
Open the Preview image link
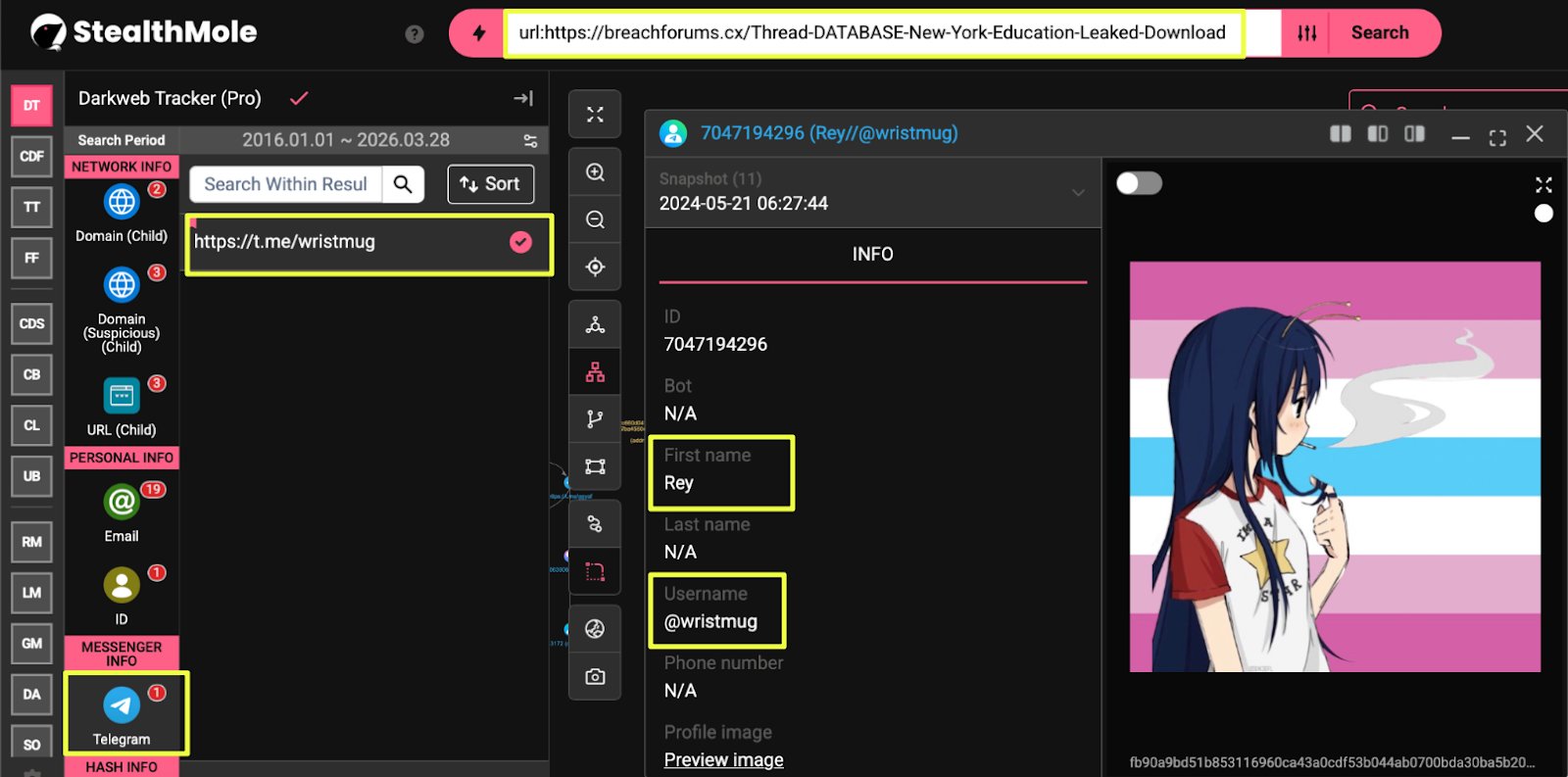click(x=723, y=760)
